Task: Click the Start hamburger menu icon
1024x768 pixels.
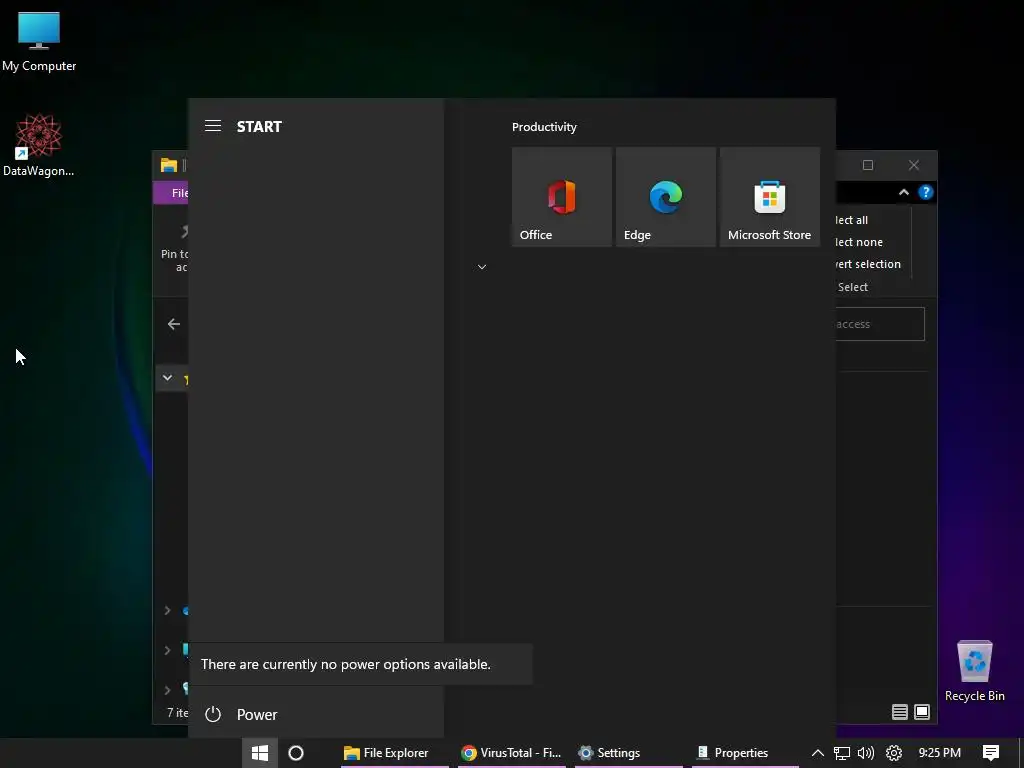Action: tap(213, 126)
